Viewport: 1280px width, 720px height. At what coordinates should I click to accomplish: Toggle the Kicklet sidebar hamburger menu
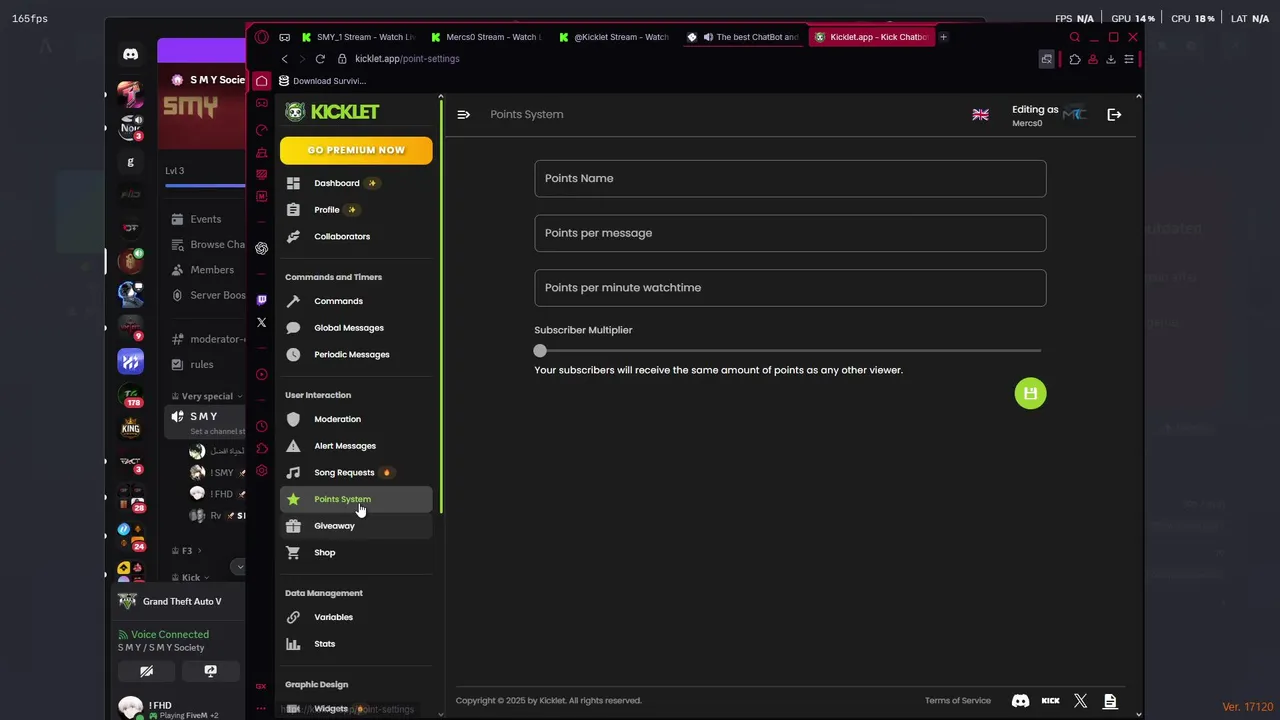[463, 115]
